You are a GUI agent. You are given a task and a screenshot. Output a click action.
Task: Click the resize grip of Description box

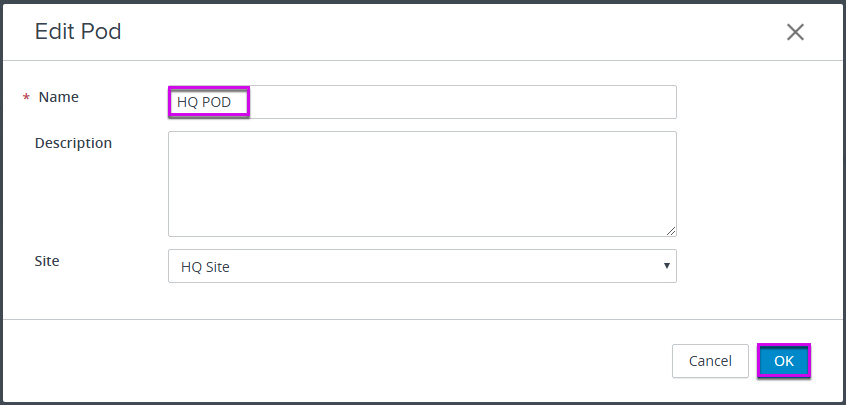[671, 231]
